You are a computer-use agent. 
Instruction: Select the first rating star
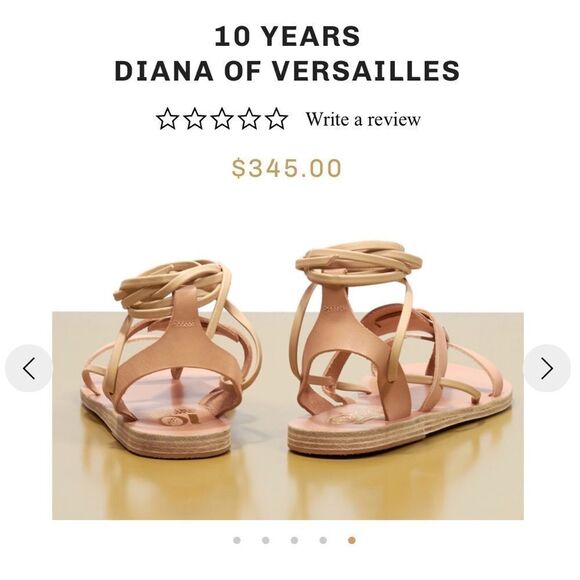click(167, 119)
